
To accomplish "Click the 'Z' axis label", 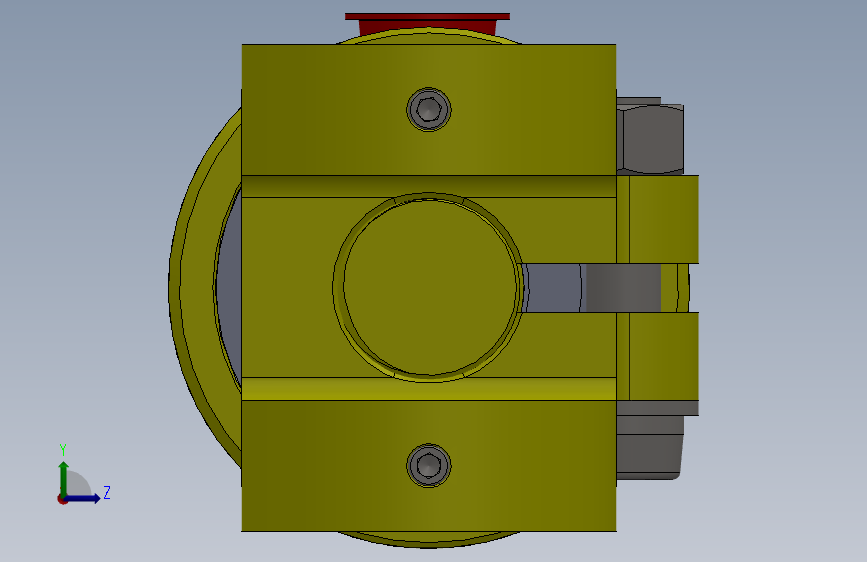I will tap(107, 492).
